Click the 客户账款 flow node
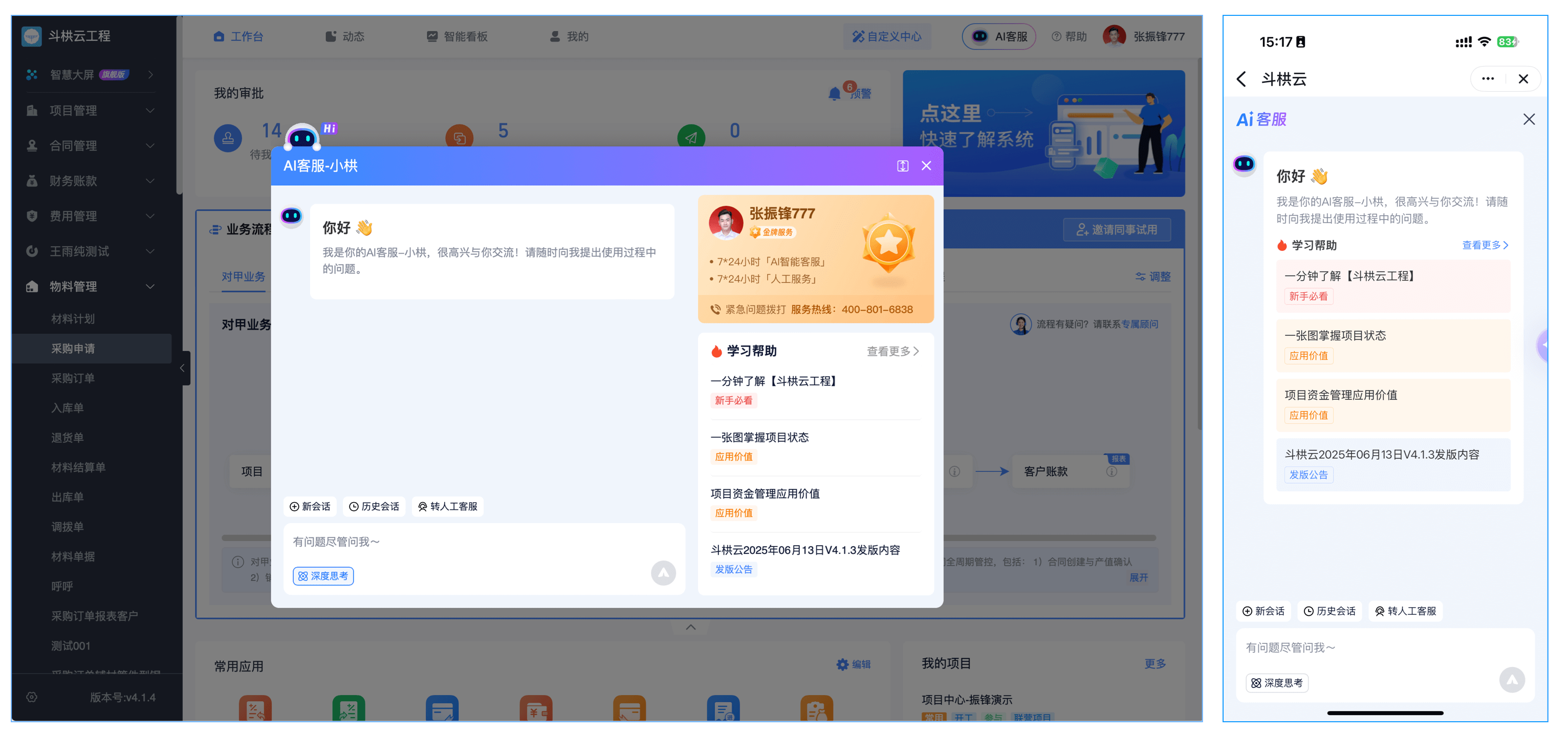The height and width of the screenshot is (733, 1568). (1070, 472)
